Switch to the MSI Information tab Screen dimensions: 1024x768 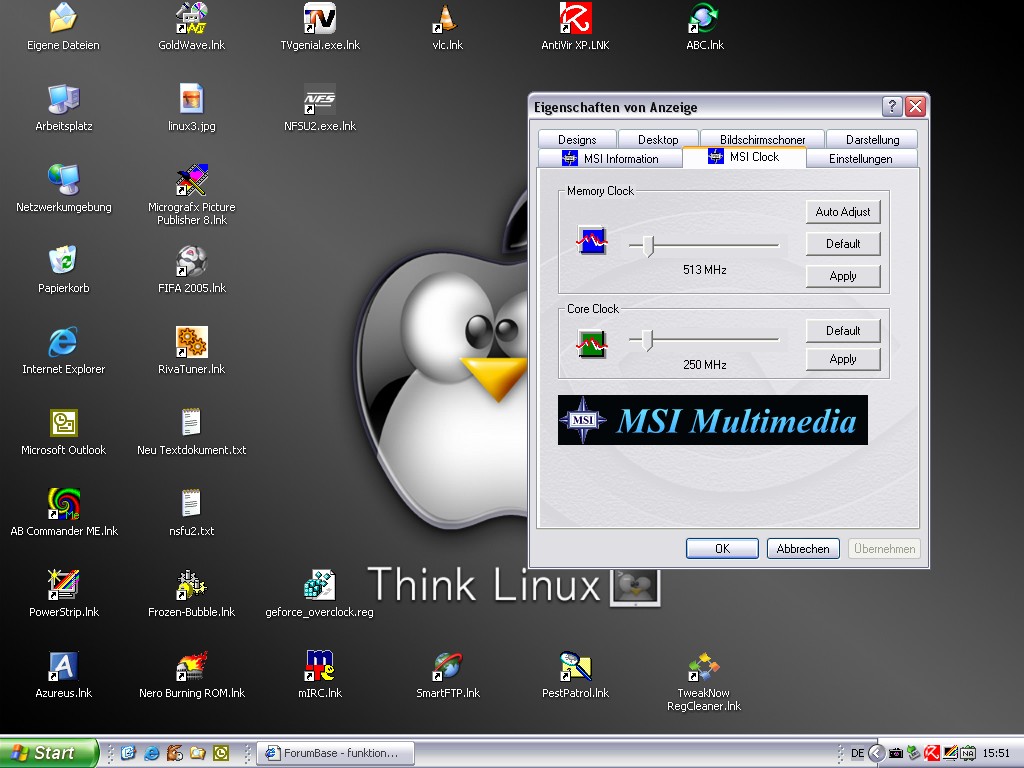[x=611, y=158]
